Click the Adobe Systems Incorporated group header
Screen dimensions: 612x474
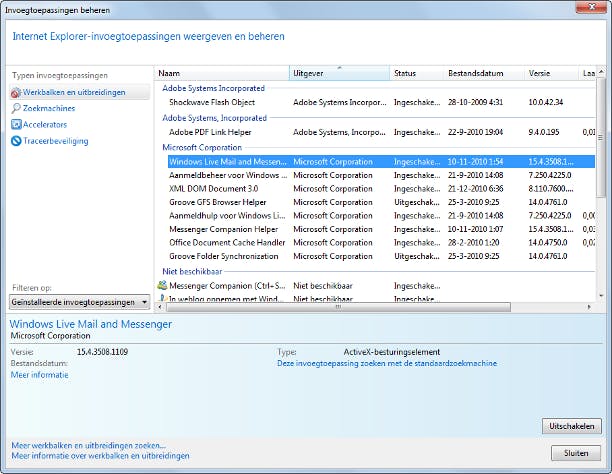tap(213, 88)
